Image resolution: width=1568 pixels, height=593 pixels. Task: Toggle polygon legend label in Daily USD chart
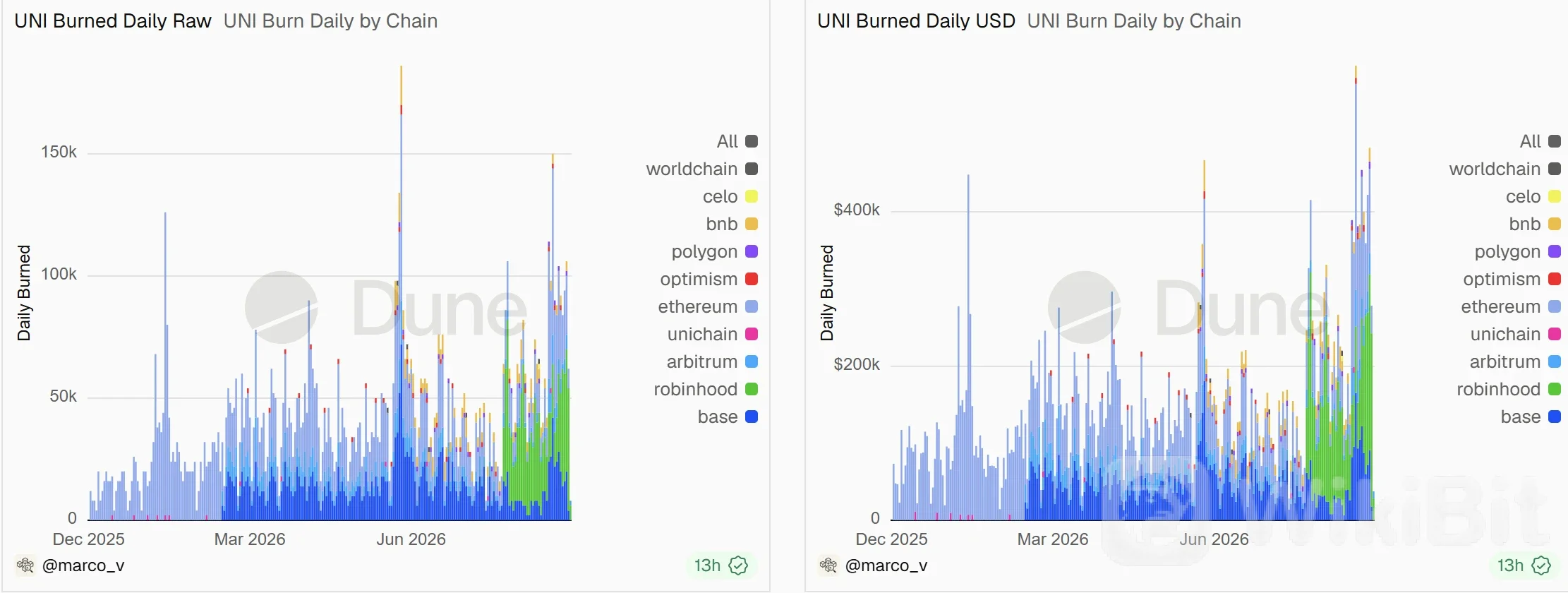tap(1507, 251)
